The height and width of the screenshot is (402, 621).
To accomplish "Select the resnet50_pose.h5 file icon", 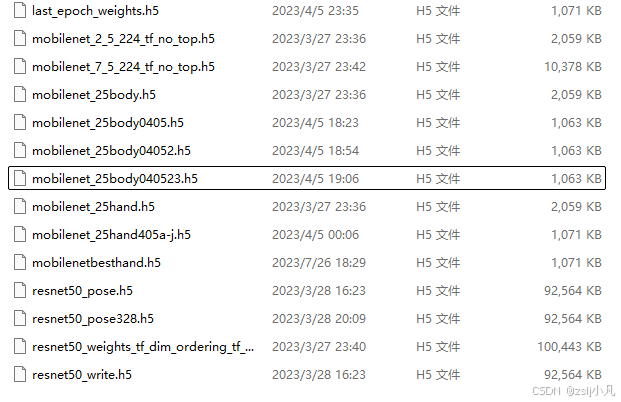I will tap(20, 290).
